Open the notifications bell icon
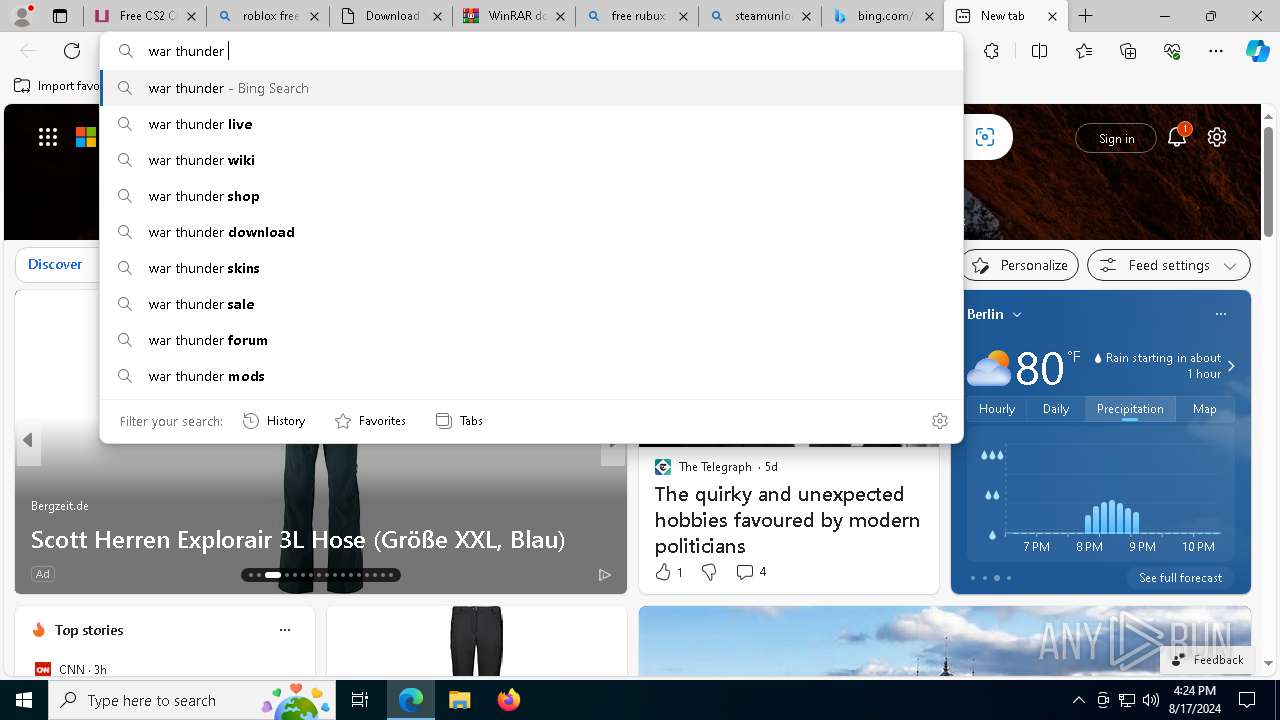The width and height of the screenshot is (1280, 720). click(x=1177, y=137)
